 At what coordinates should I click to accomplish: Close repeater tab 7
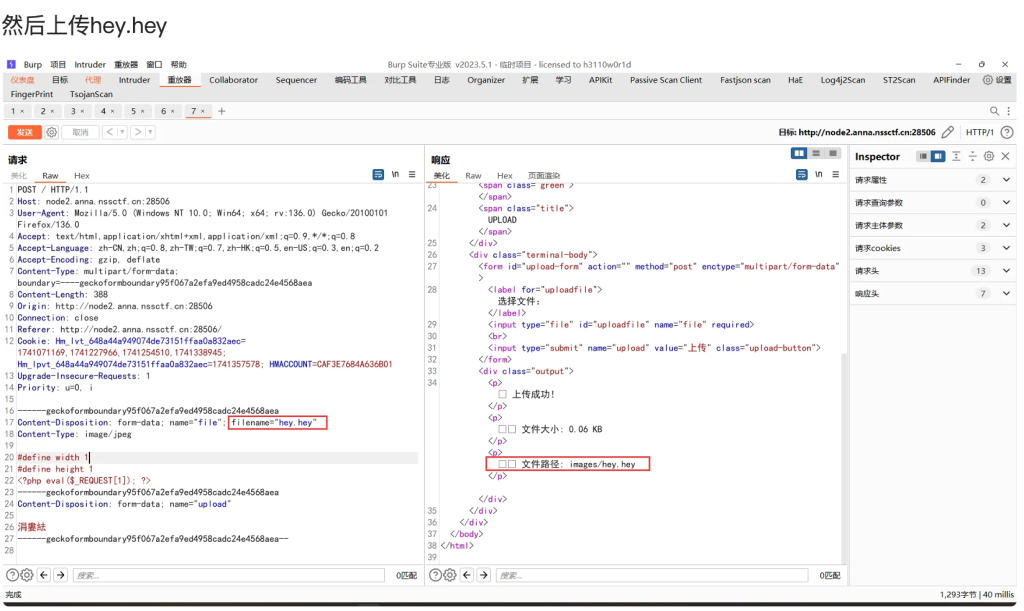click(202, 112)
